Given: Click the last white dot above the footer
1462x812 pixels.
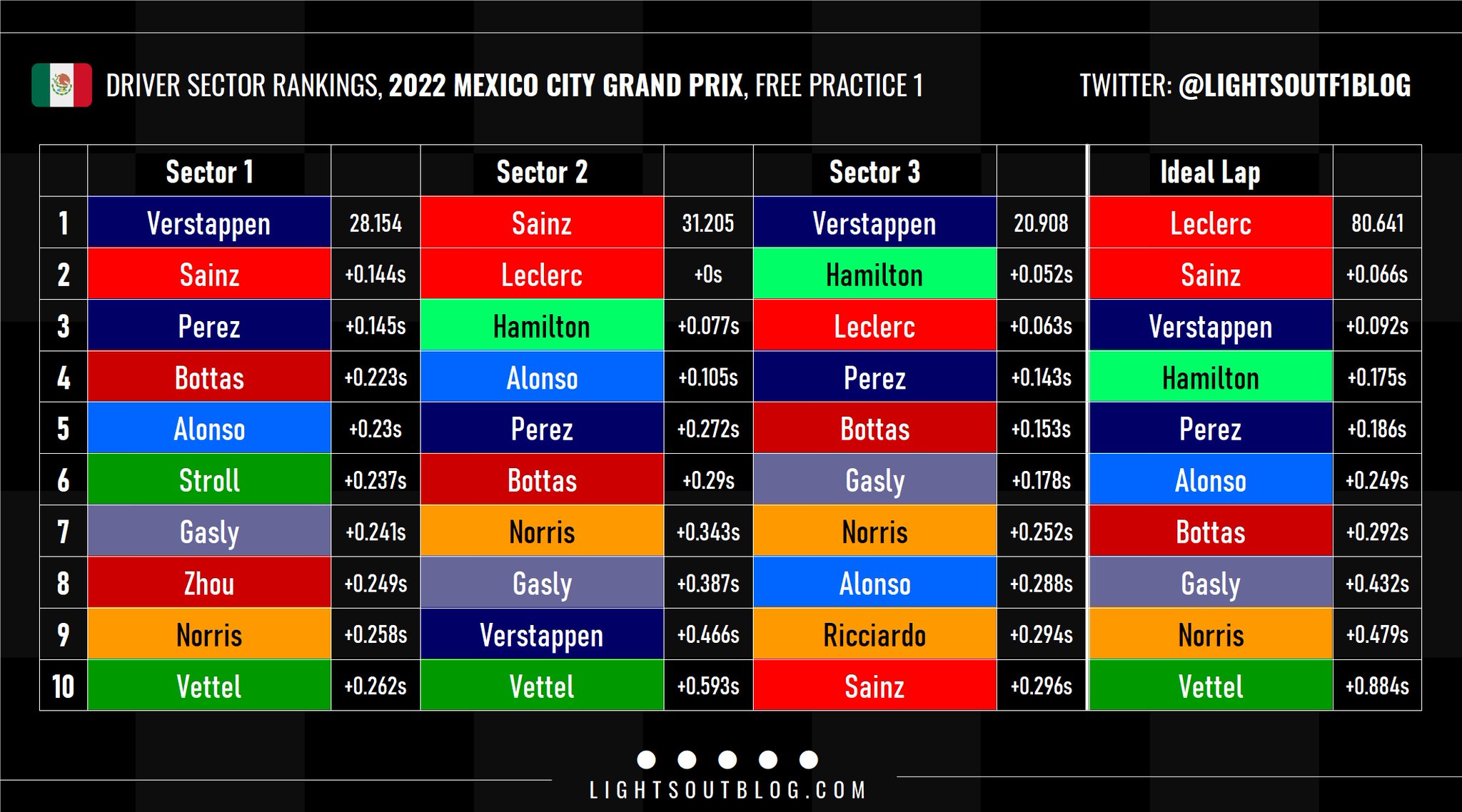Looking at the screenshot, I should click(x=808, y=760).
